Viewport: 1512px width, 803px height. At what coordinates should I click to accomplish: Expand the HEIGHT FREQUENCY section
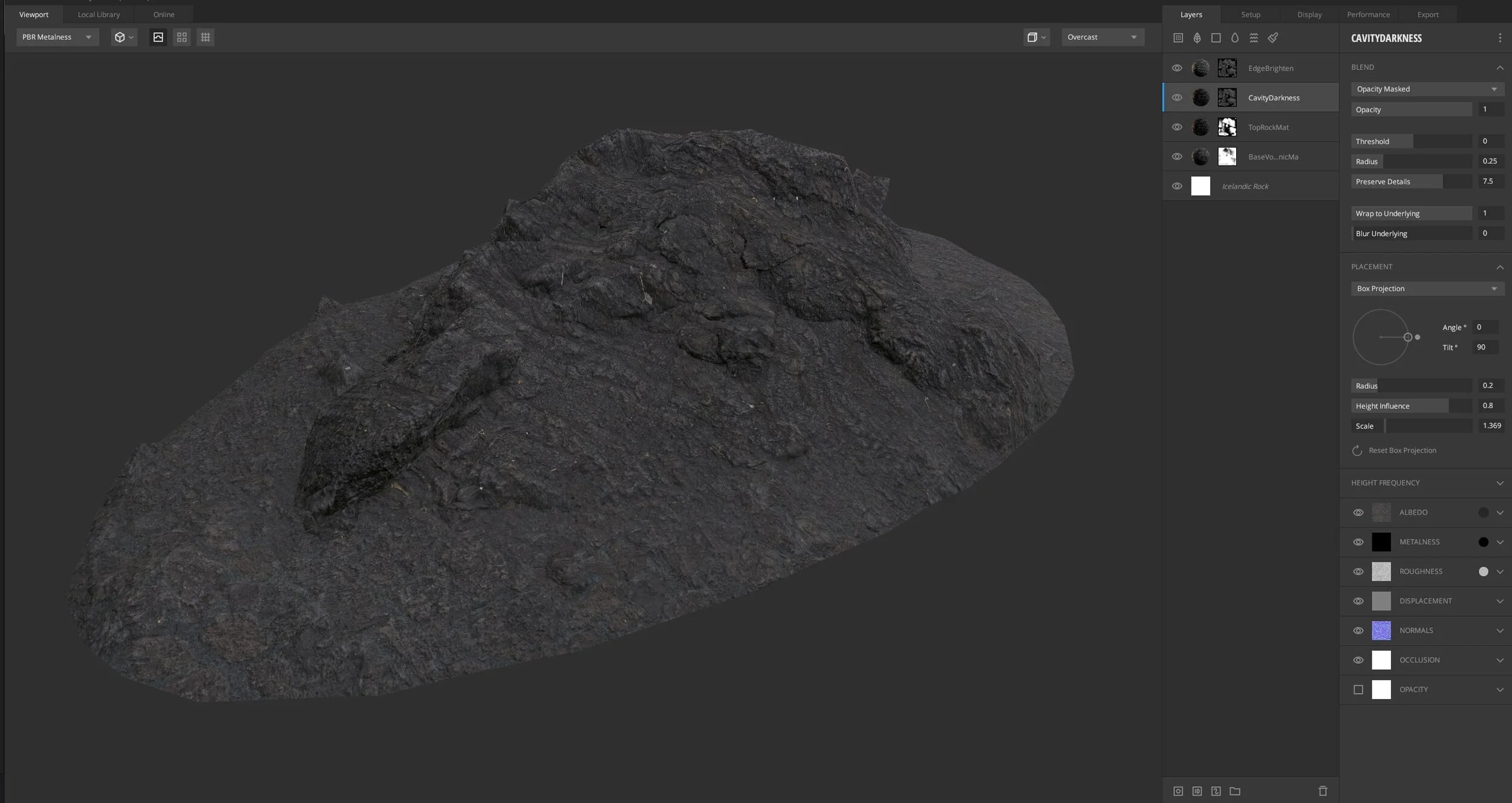coord(1499,483)
